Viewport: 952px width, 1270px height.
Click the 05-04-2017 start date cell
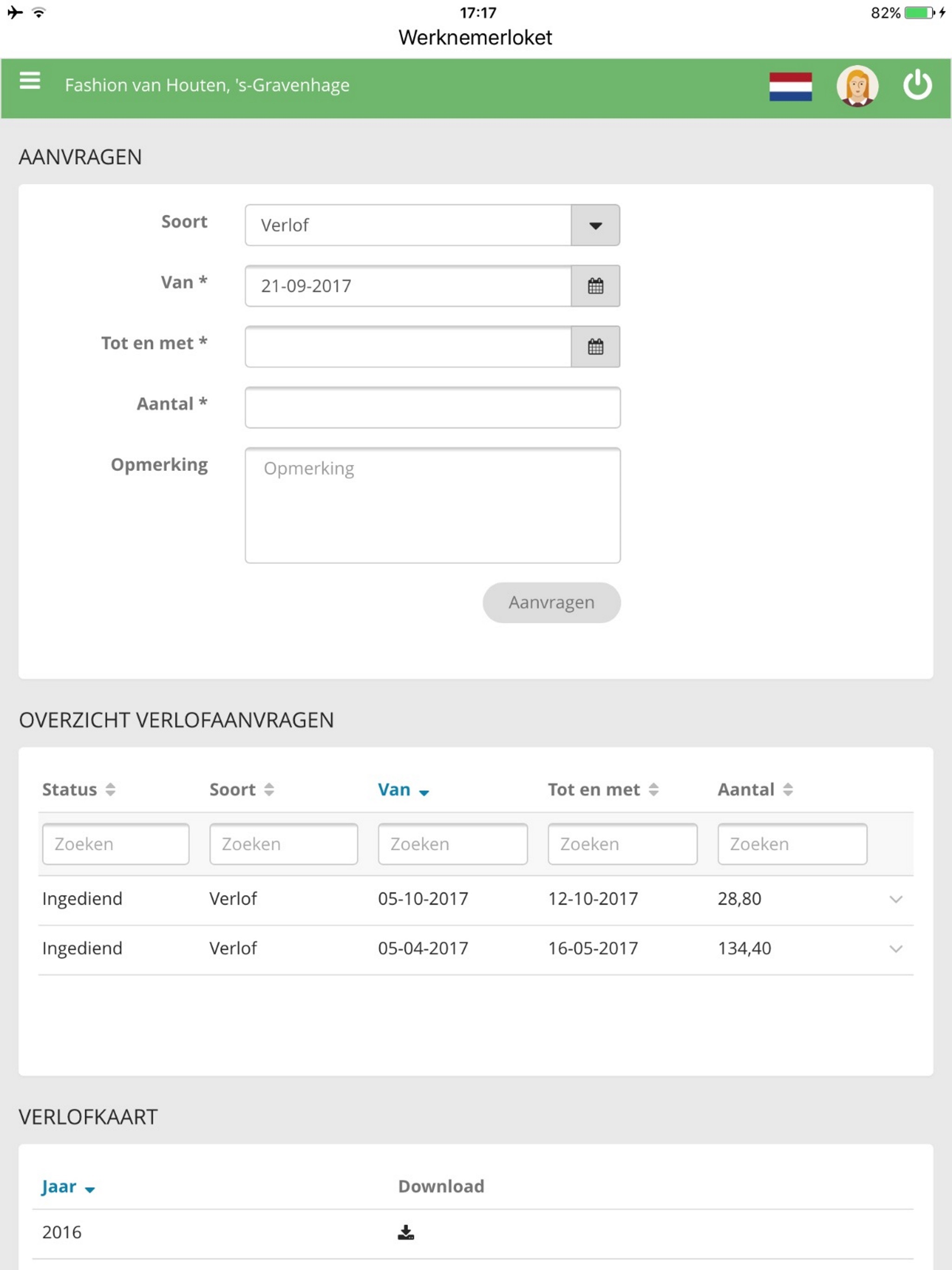[x=423, y=948]
